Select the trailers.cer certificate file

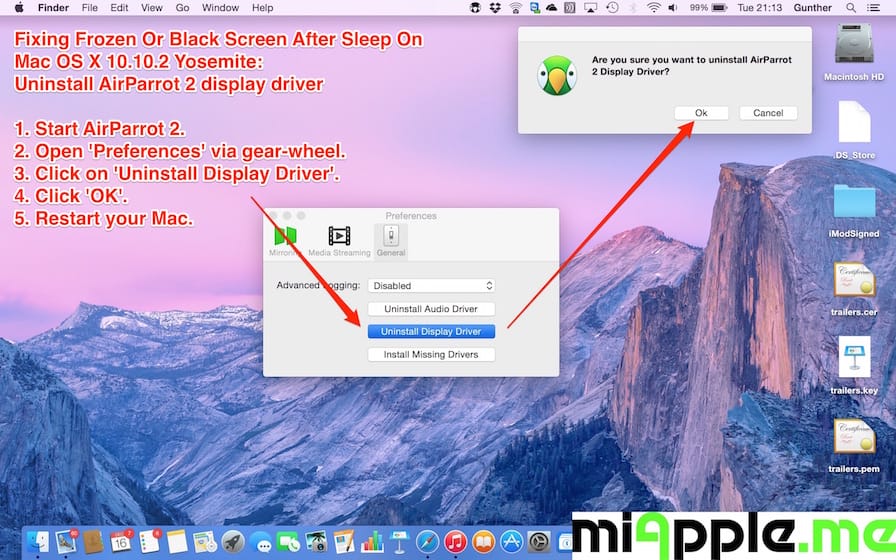click(x=854, y=289)
